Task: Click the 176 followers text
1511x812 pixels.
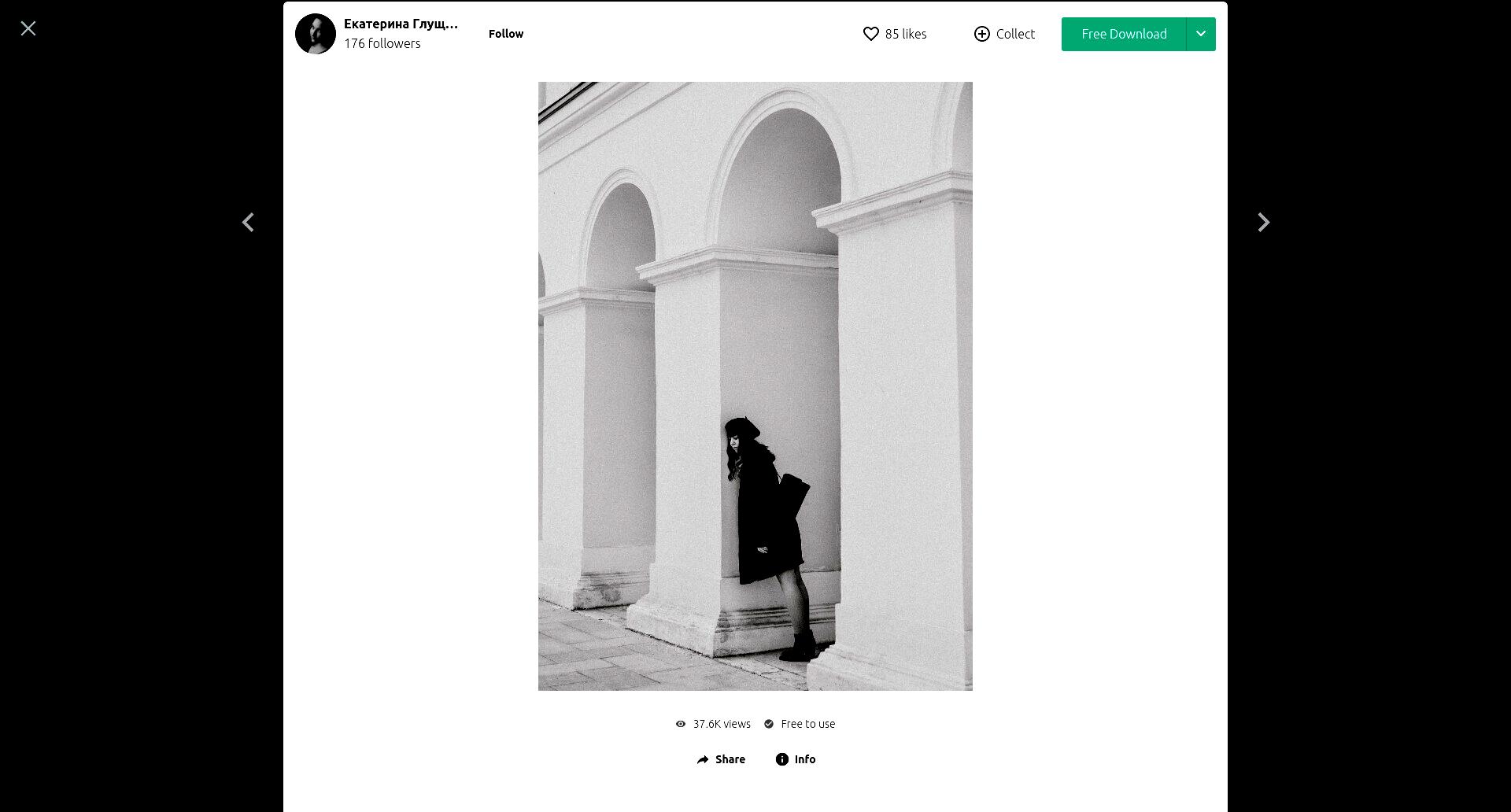Action: pos(382,44)
